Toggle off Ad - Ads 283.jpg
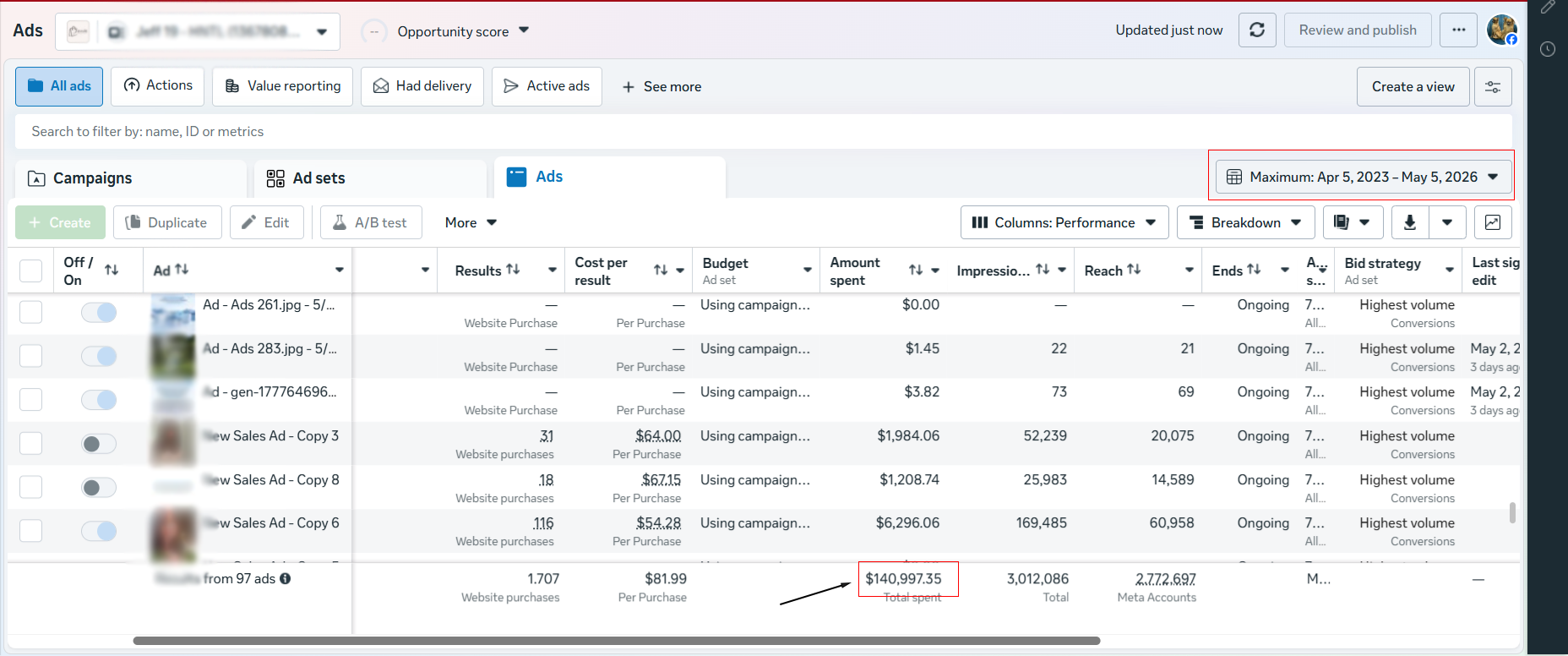Image resolution: width=1568 pixels, height=656 pixels. (x=99, y=356)
